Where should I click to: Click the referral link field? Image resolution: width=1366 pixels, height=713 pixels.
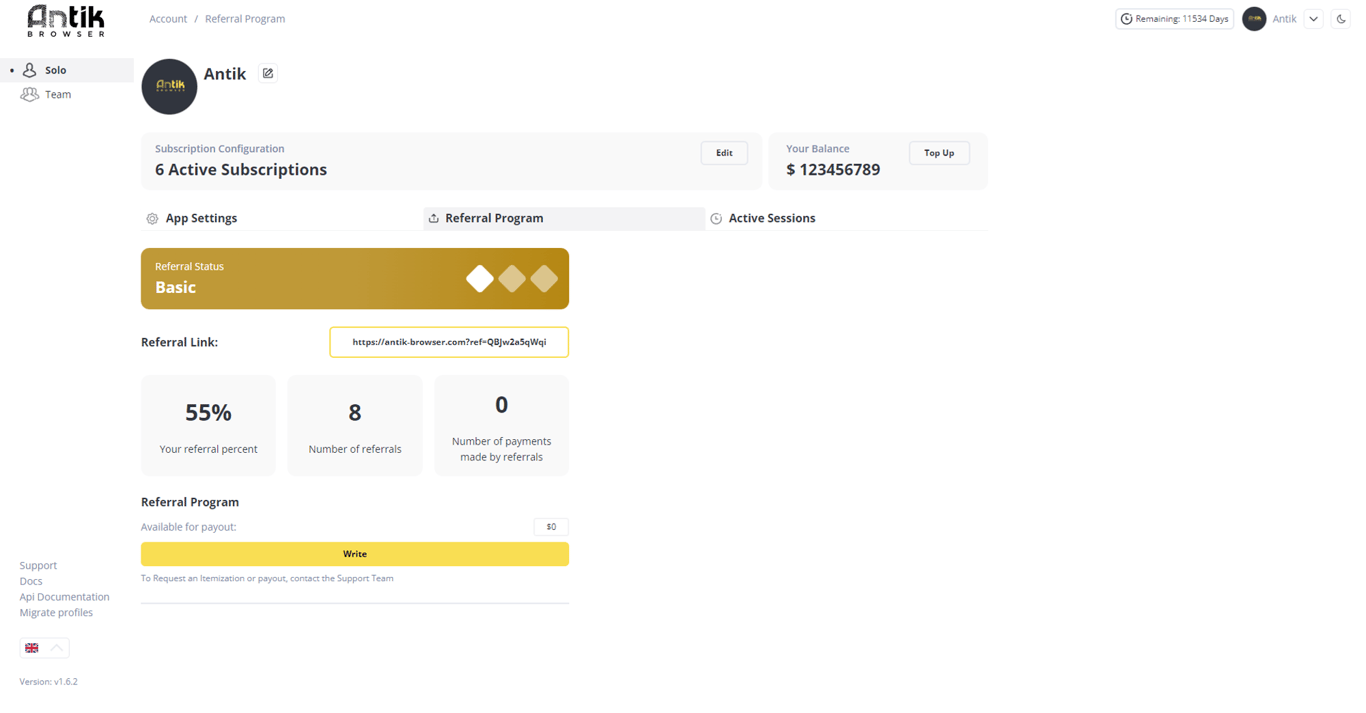click(449, 342)
